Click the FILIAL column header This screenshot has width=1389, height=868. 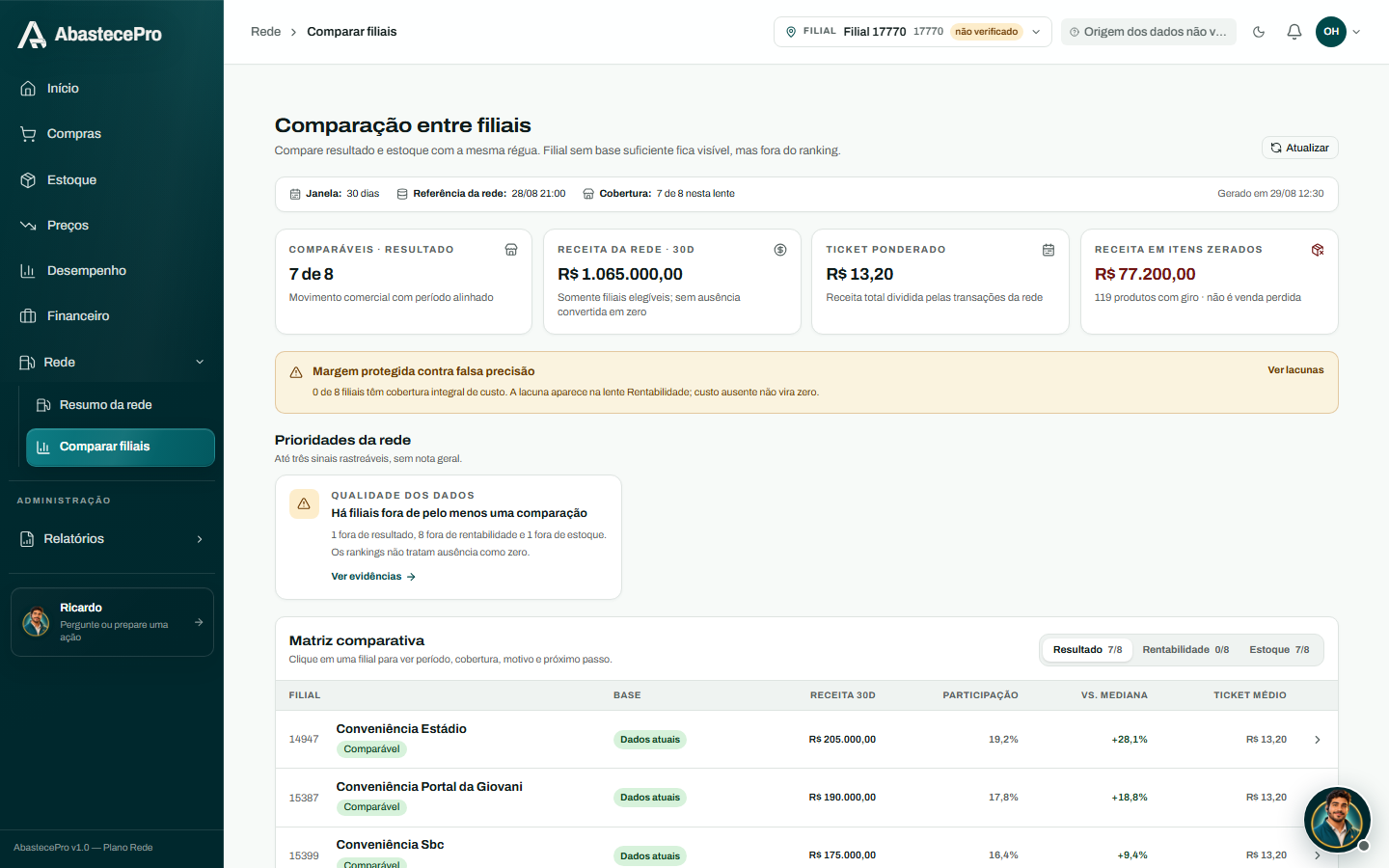305,695
